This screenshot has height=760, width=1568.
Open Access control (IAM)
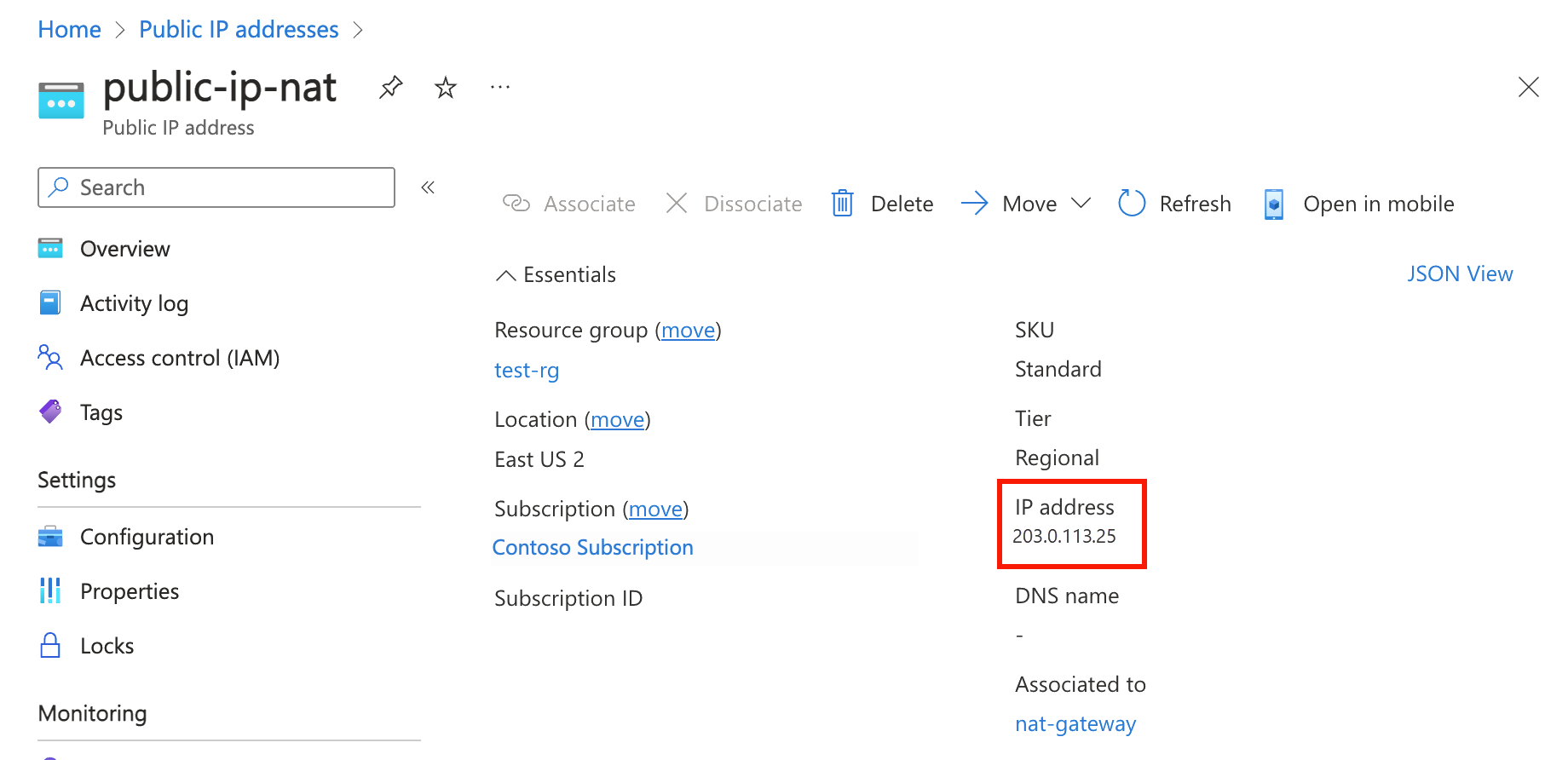[x=180, y=358]
